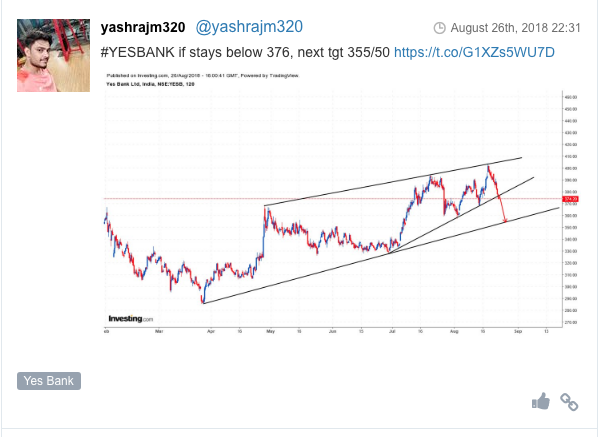
Task: Copy the post permalink chain icon
Action: point(569,402)
